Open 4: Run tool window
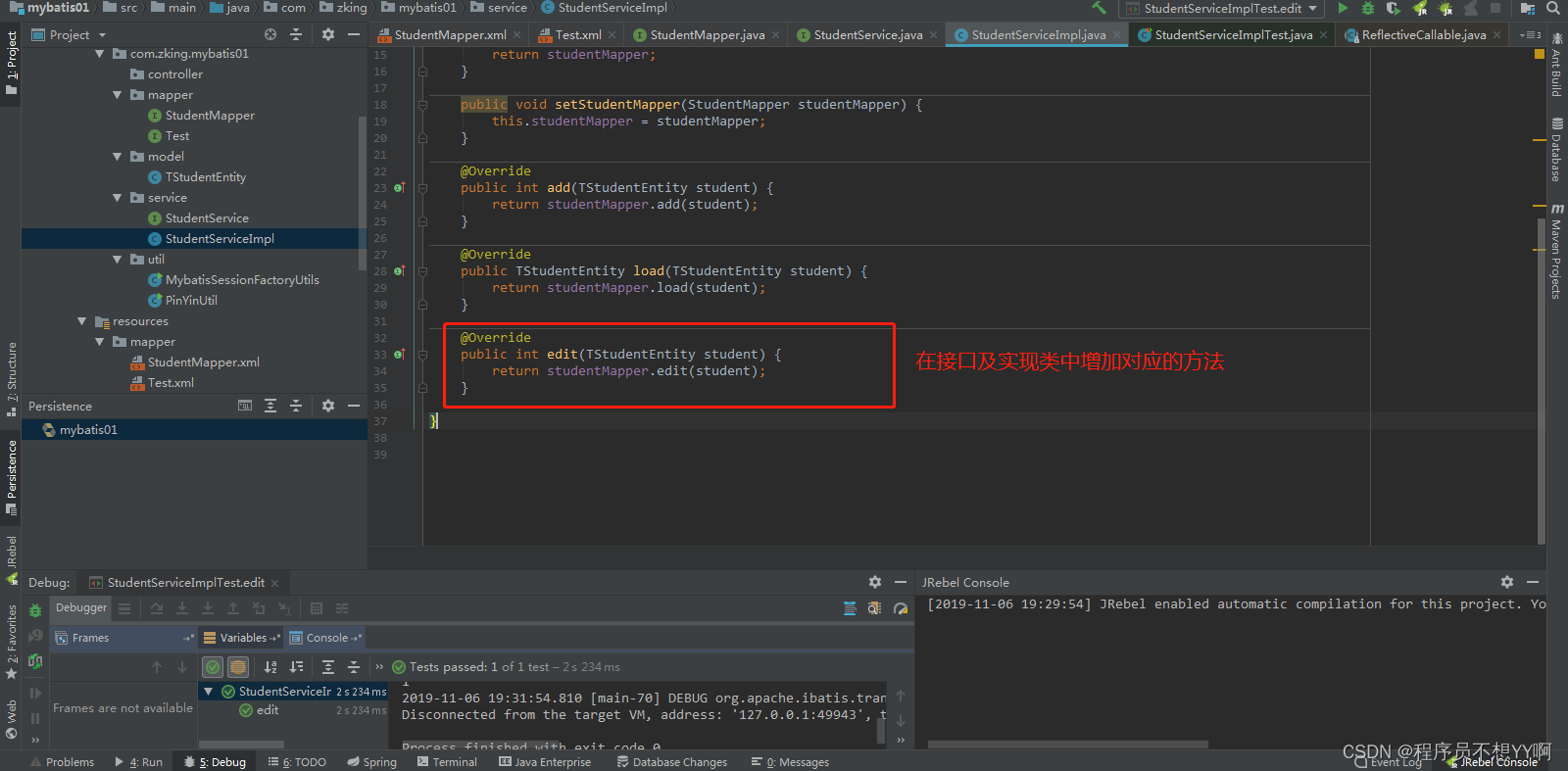 138,762
